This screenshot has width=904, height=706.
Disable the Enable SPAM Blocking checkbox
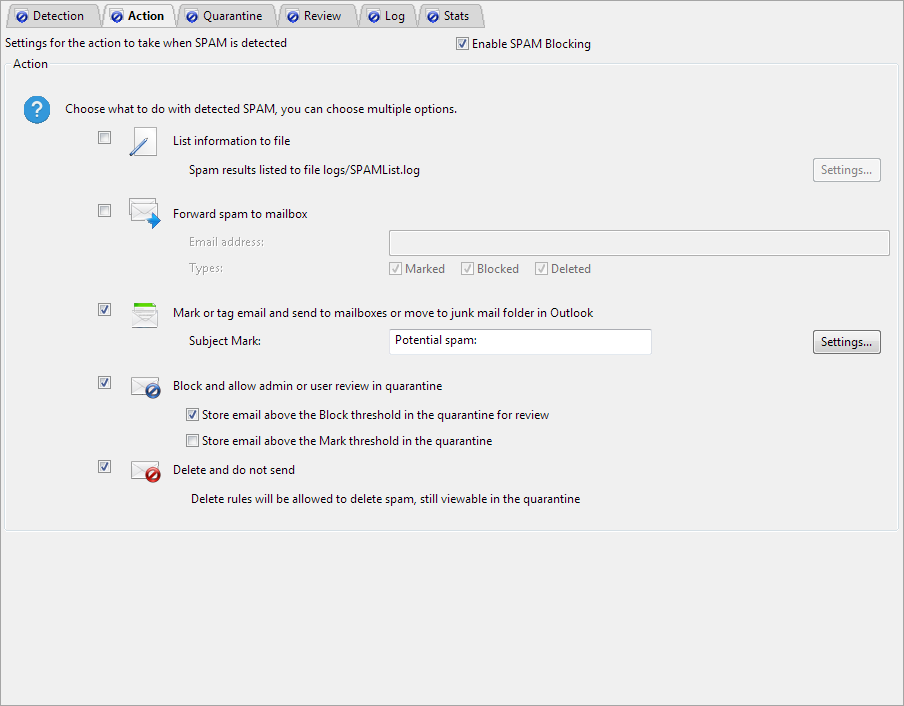(x=462, y=44)
